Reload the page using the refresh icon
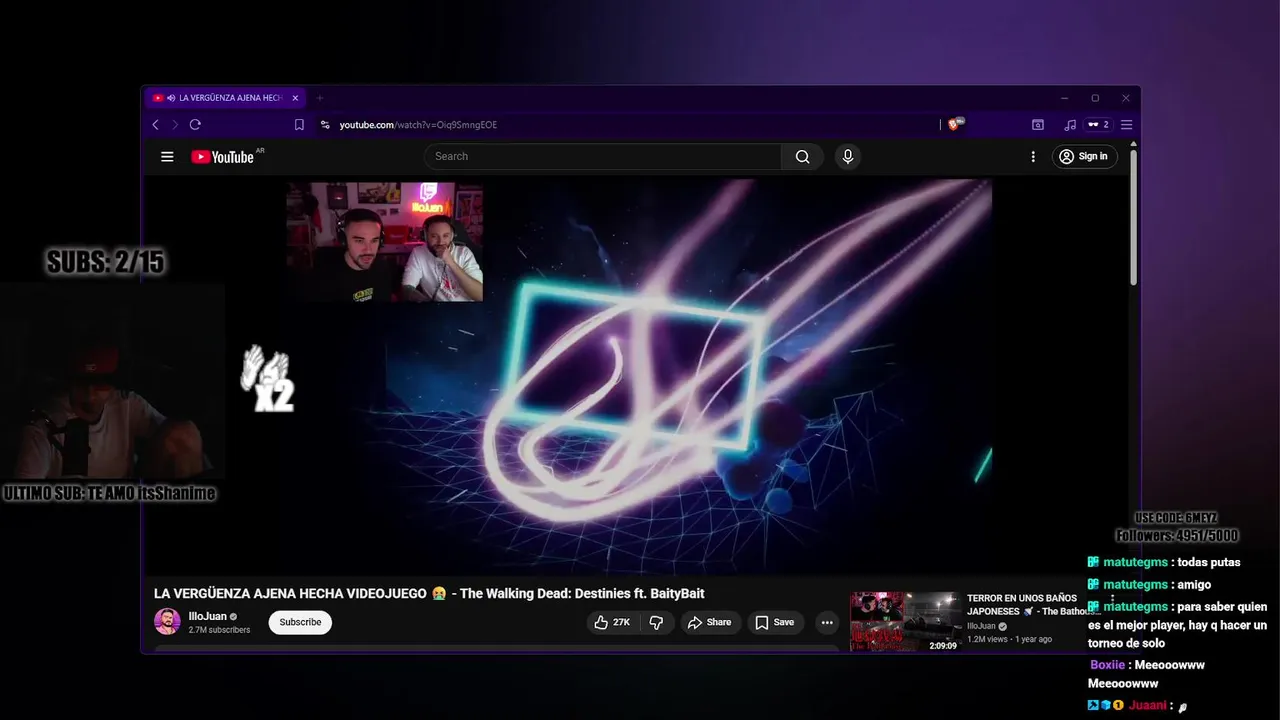 [195, 125]
